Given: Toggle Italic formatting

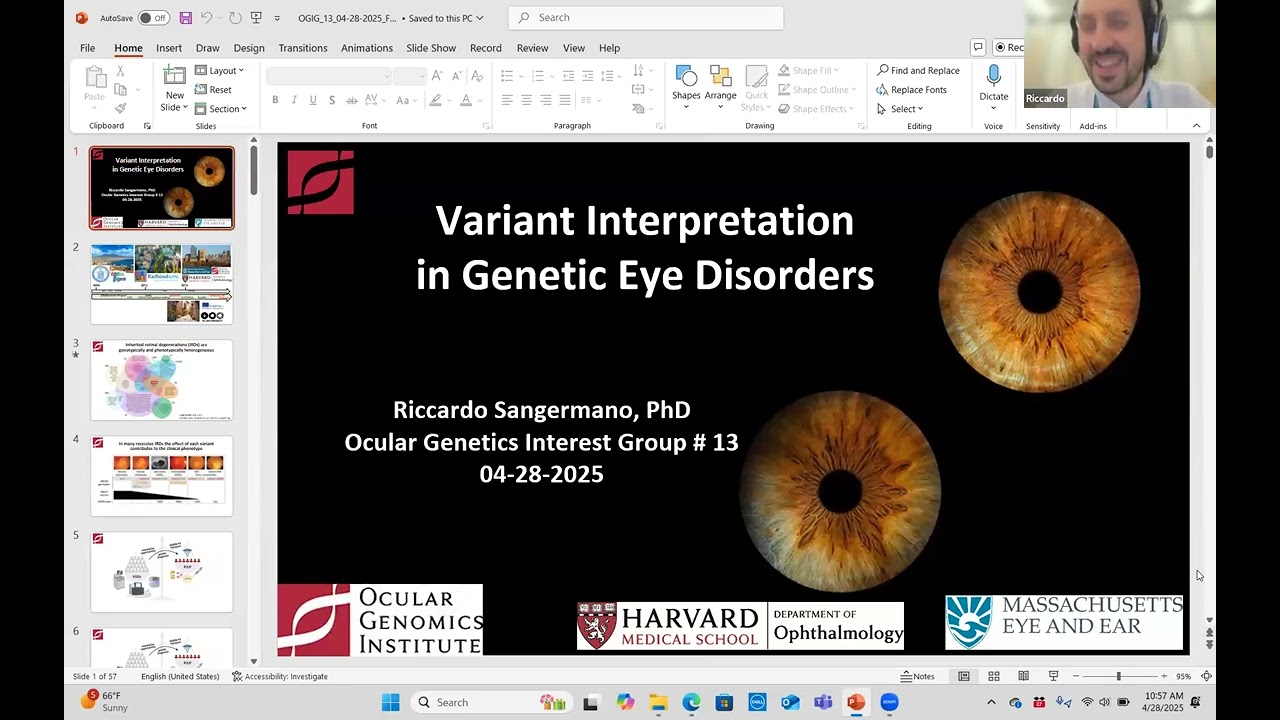Looking at the screenshot, I should (x=294, y=100).
